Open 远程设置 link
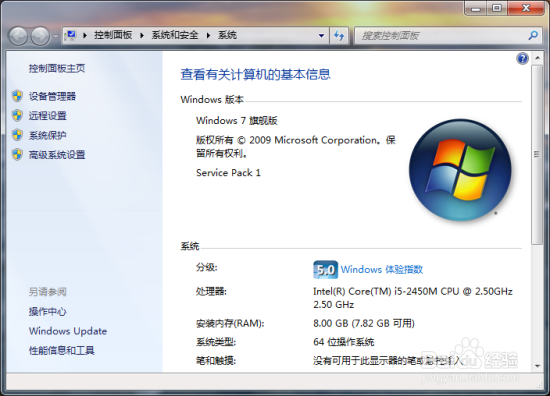This screenshot has height=396, width=550. pos(47,115)
